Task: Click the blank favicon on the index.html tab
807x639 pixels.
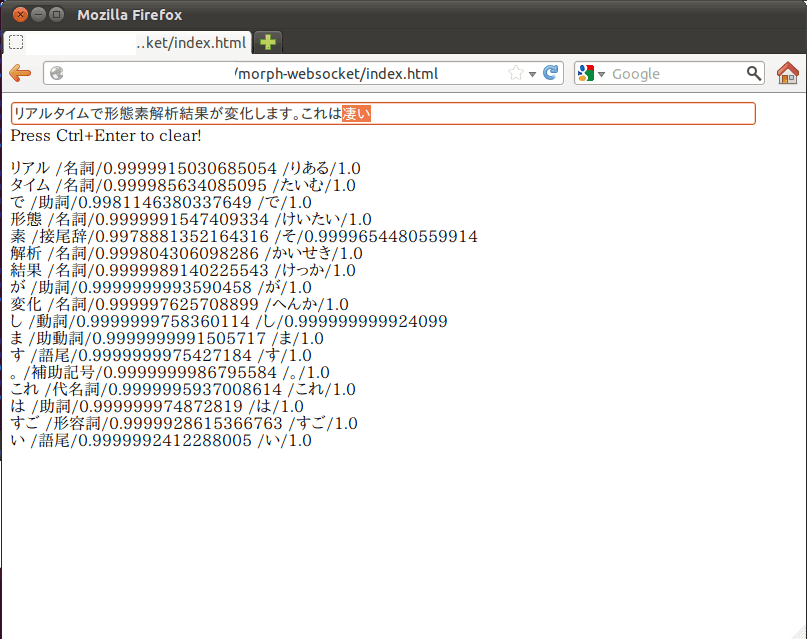Action: click(16, 42)
